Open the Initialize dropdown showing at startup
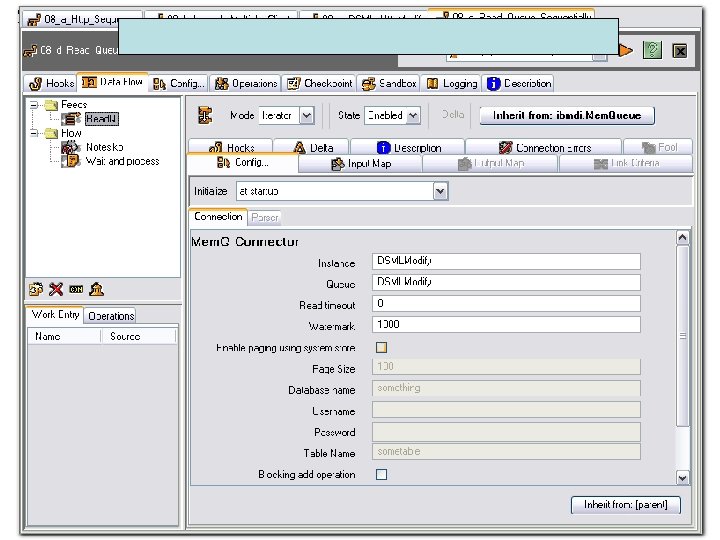720x540 pixels. [x=440, y=191]
